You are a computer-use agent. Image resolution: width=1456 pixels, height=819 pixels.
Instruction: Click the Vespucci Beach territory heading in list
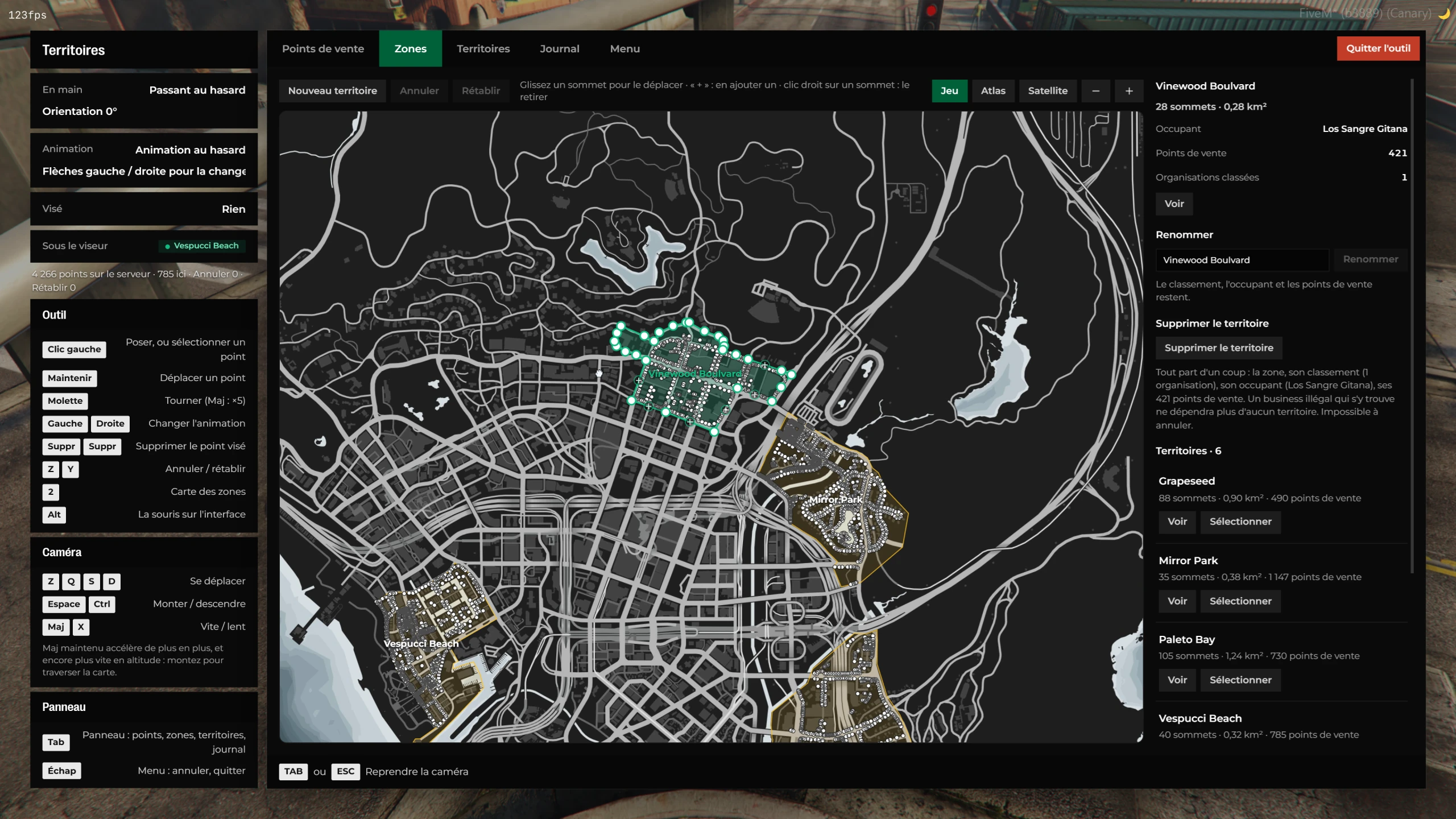coord(1200,718)
